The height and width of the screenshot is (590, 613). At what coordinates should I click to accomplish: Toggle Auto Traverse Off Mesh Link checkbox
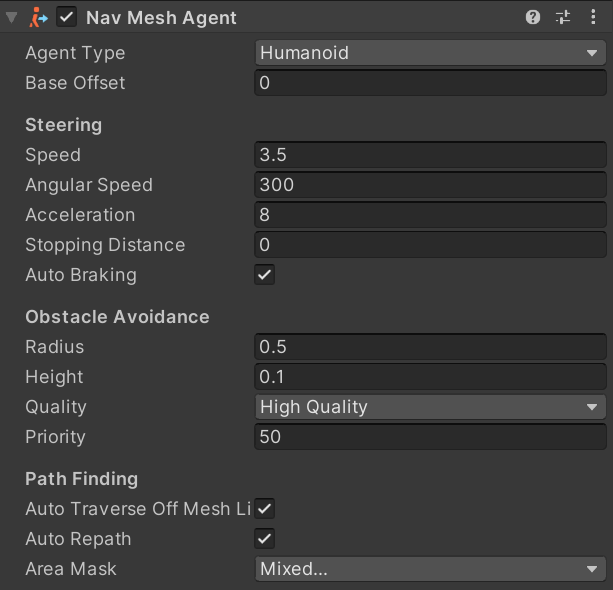pos(265,509)
